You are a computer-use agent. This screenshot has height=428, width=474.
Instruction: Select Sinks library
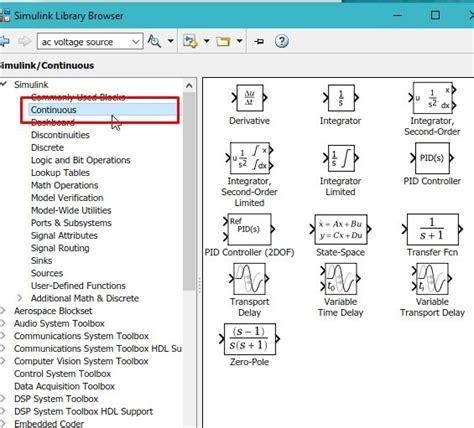tap(42, 260)
